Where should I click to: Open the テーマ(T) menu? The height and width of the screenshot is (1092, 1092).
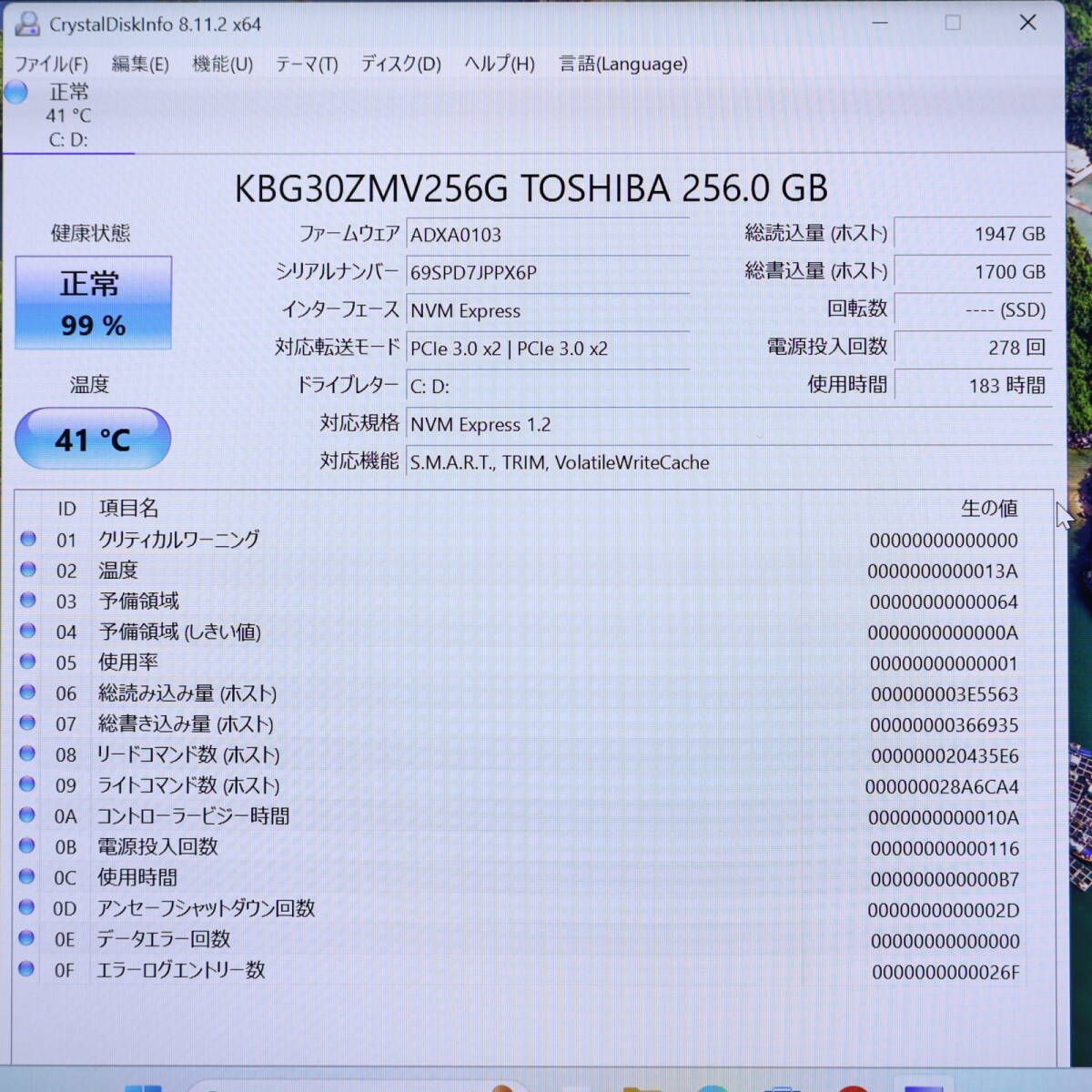coord(307,65)
